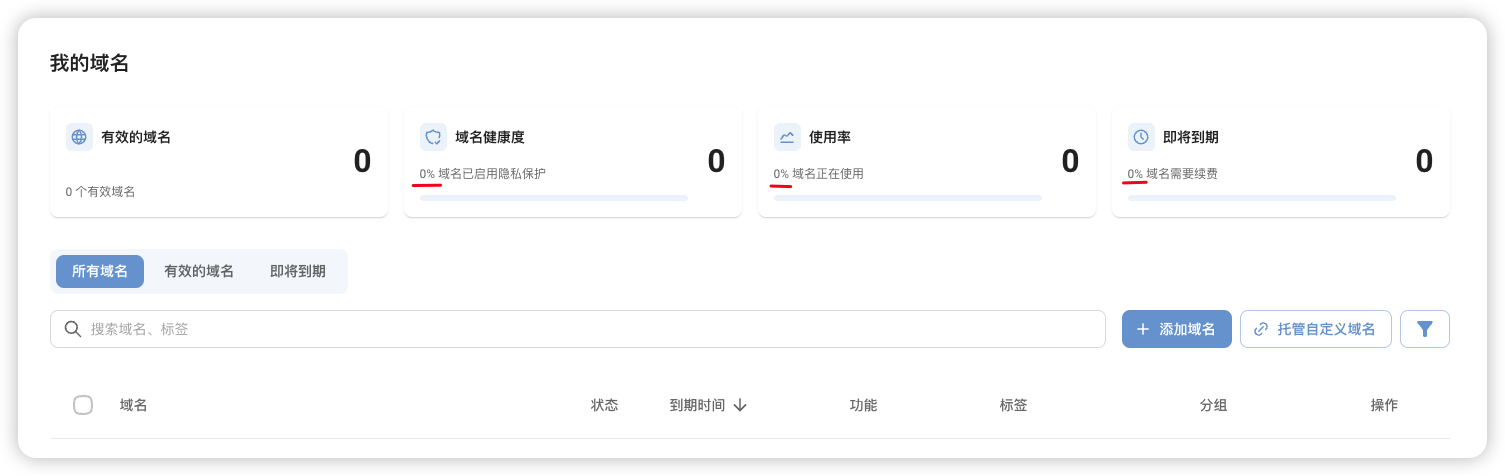Click the clock icon in 即将到期 card

click(1141, 137)
